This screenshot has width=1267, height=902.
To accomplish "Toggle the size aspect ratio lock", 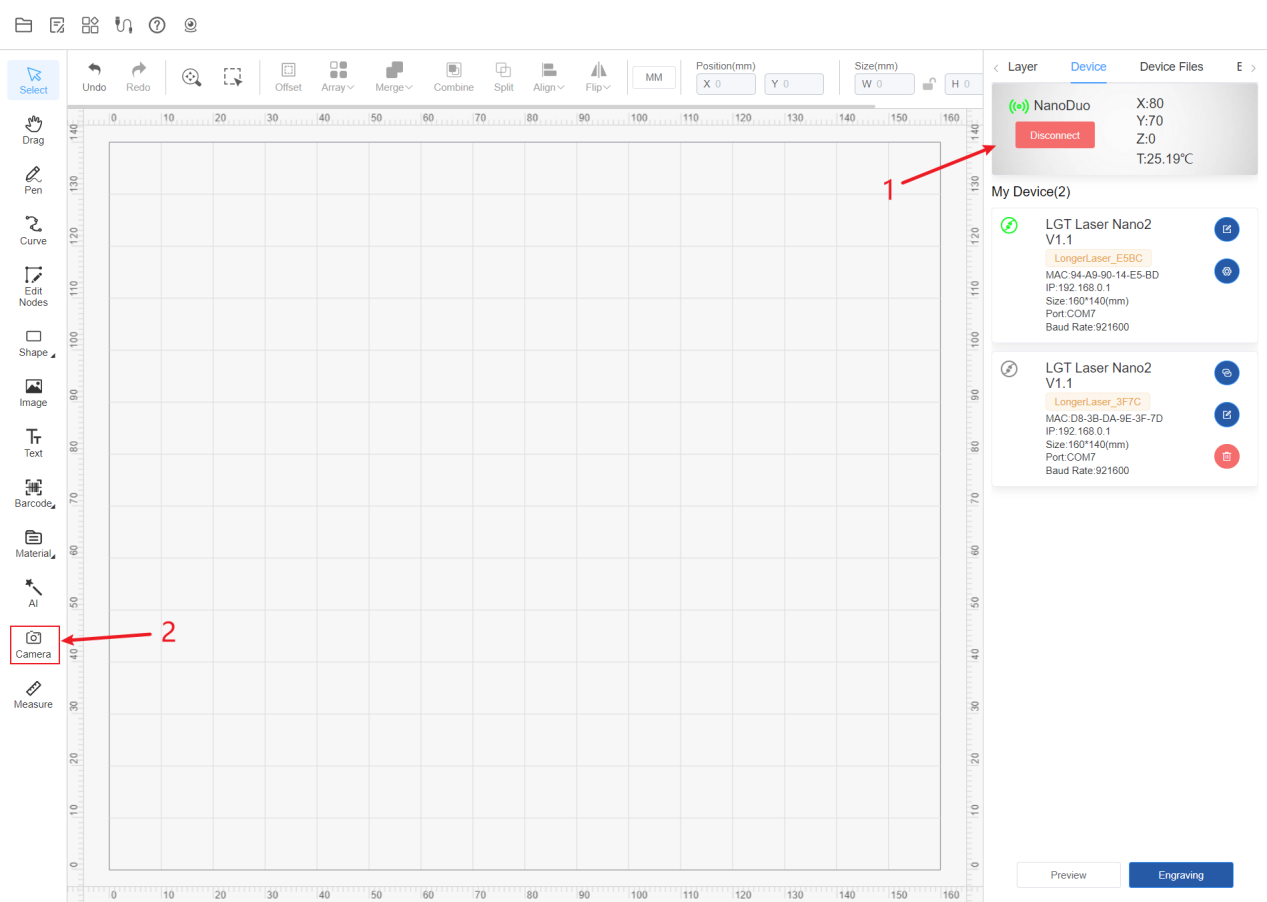I will pyautogui.click(x=929, y=84).
